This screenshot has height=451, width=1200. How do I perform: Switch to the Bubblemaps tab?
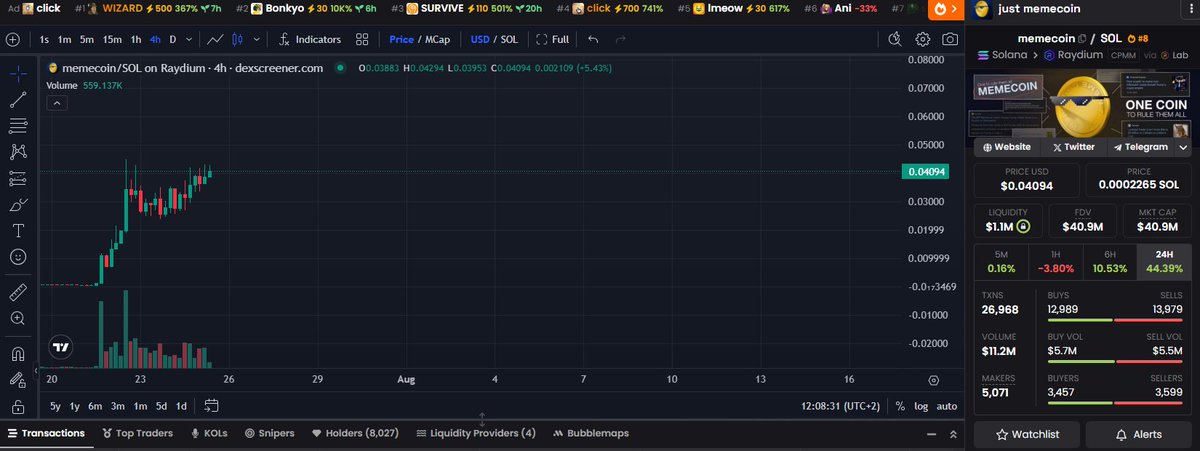tap(591, 433)
